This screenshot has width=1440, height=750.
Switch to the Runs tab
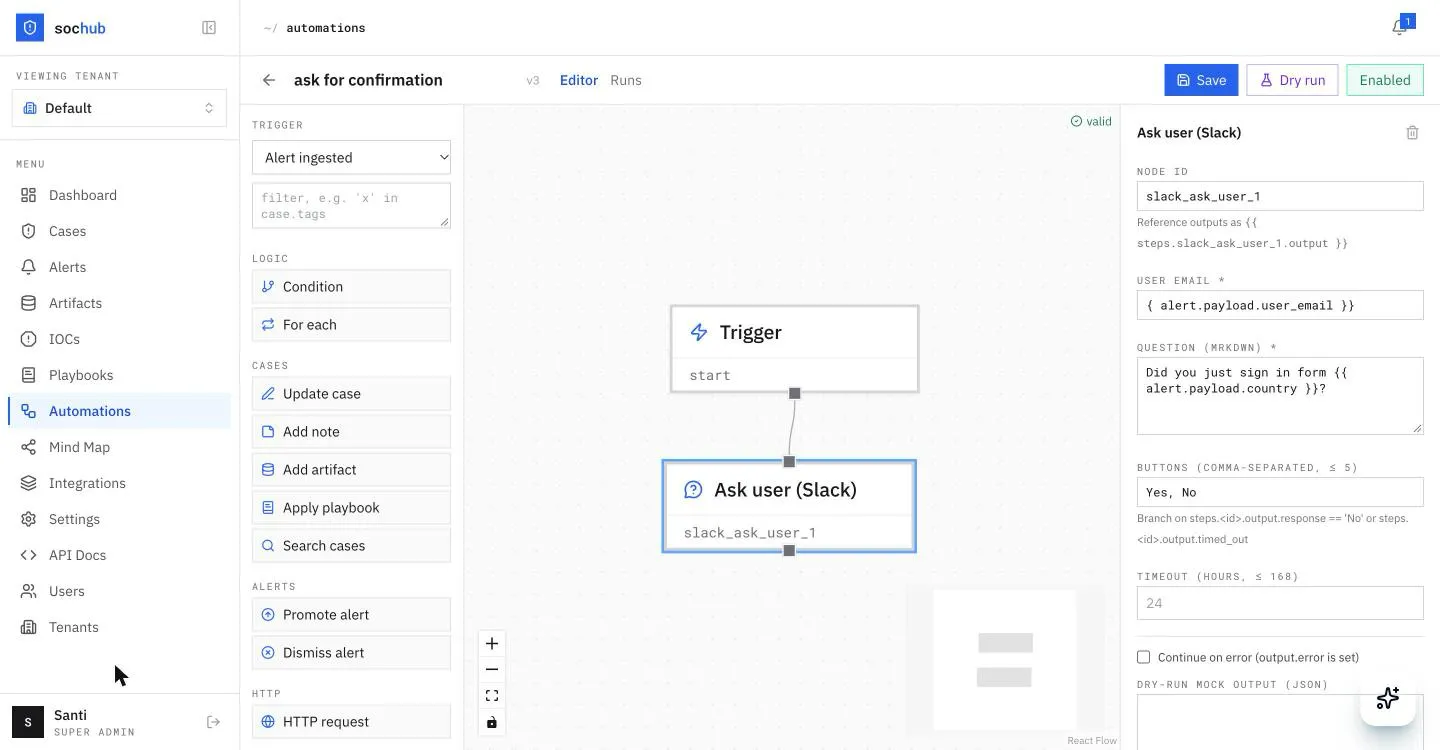[x=626, y=80]
